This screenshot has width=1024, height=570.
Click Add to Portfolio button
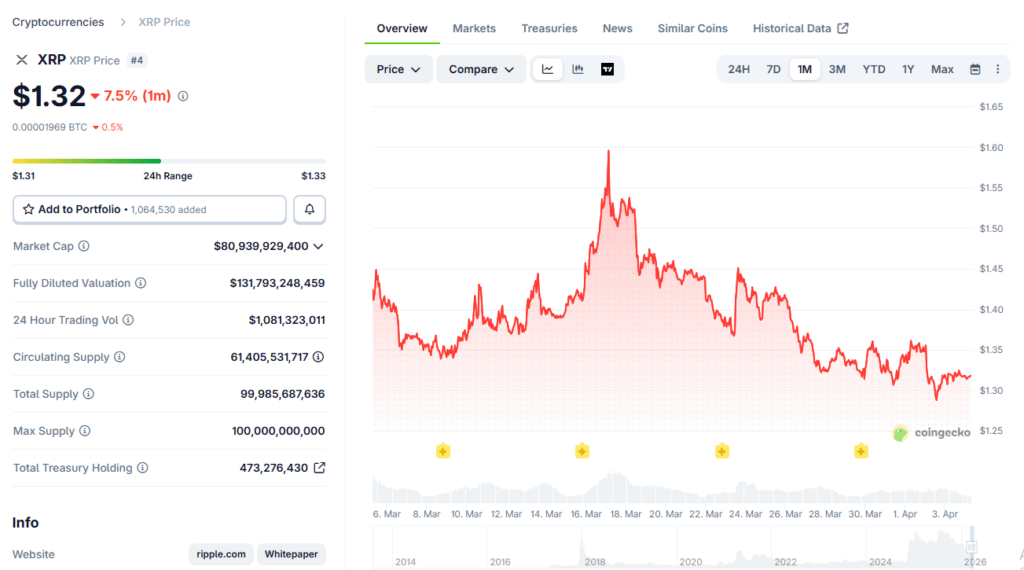[150, 209]
